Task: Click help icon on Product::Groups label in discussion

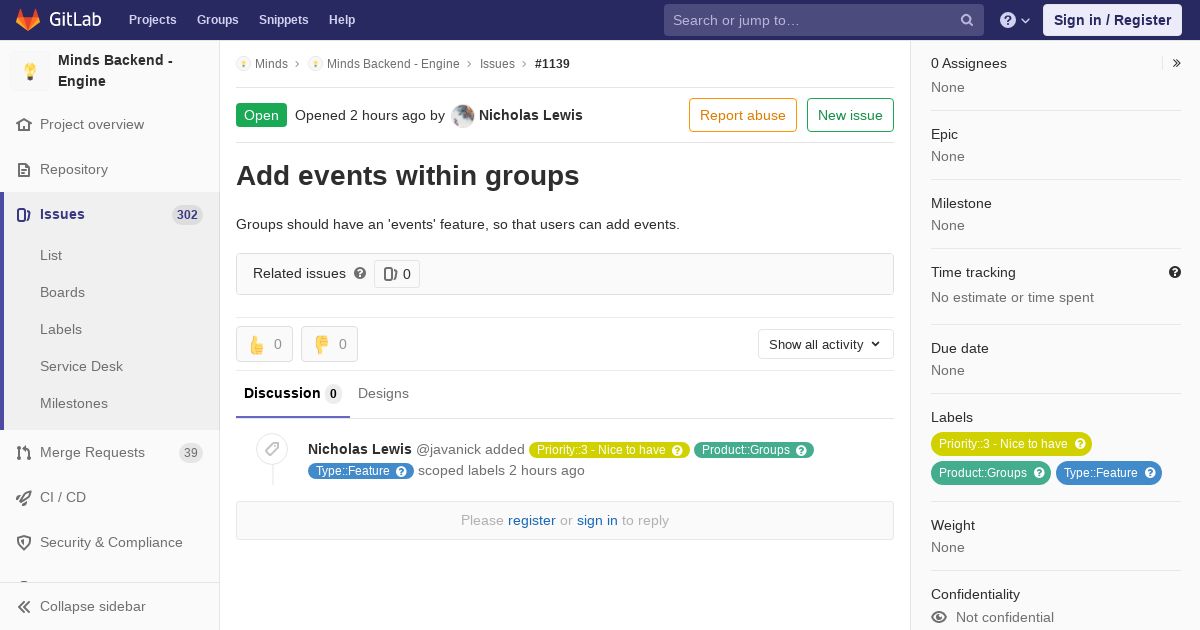Action: tap(802, 450)
